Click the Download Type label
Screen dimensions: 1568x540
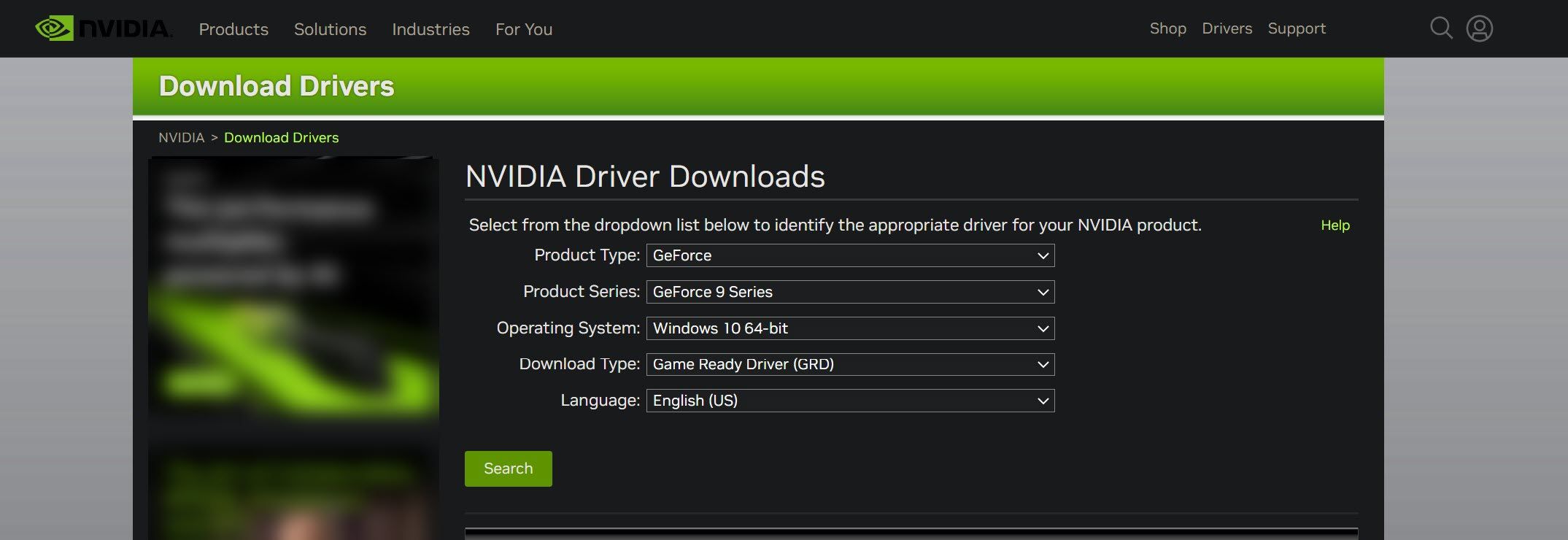[579, 363]
